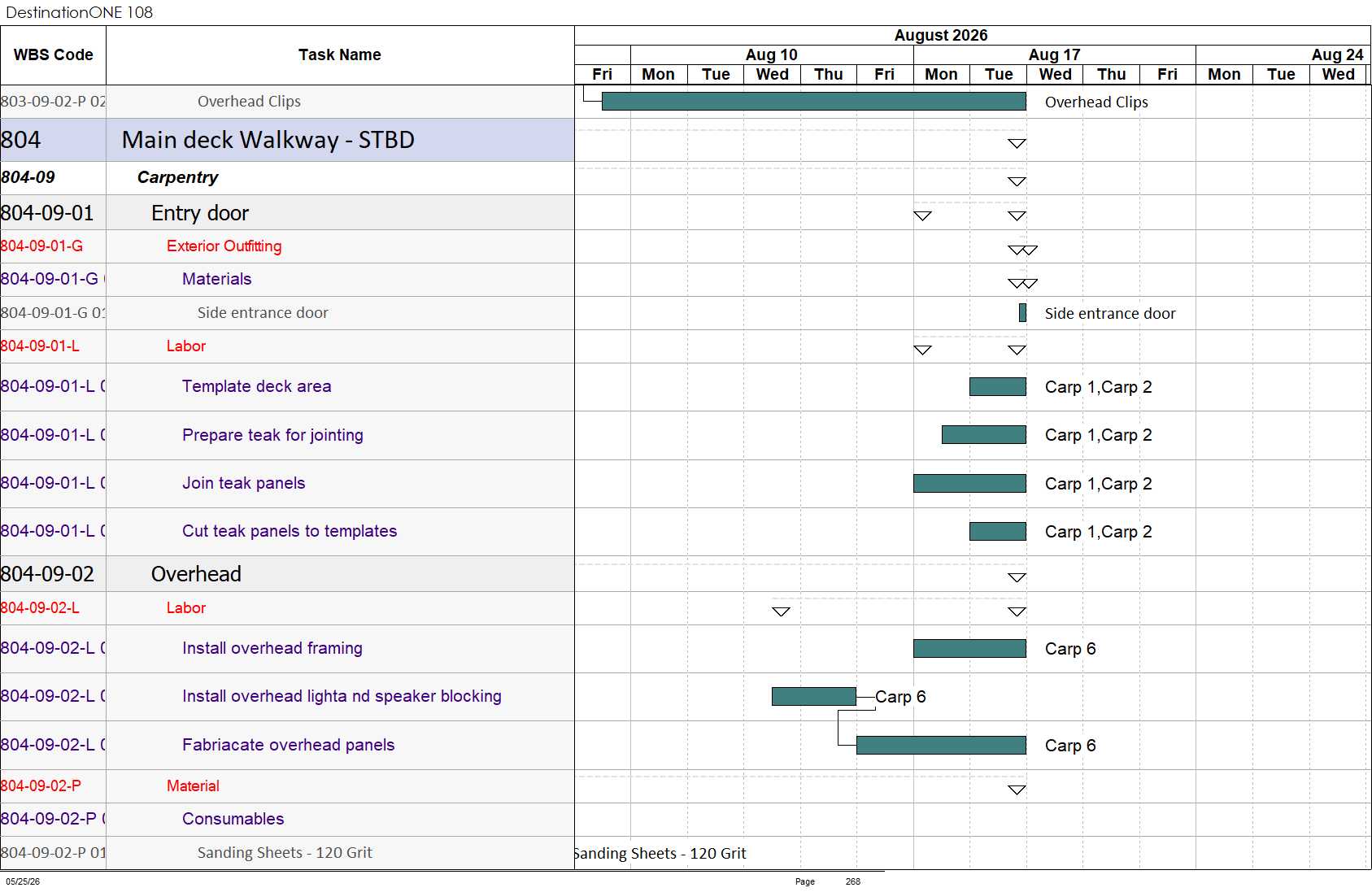Click the WBS Code column header
The image size is (1372, 892).
pyautogui.click(x=53, y=55)
